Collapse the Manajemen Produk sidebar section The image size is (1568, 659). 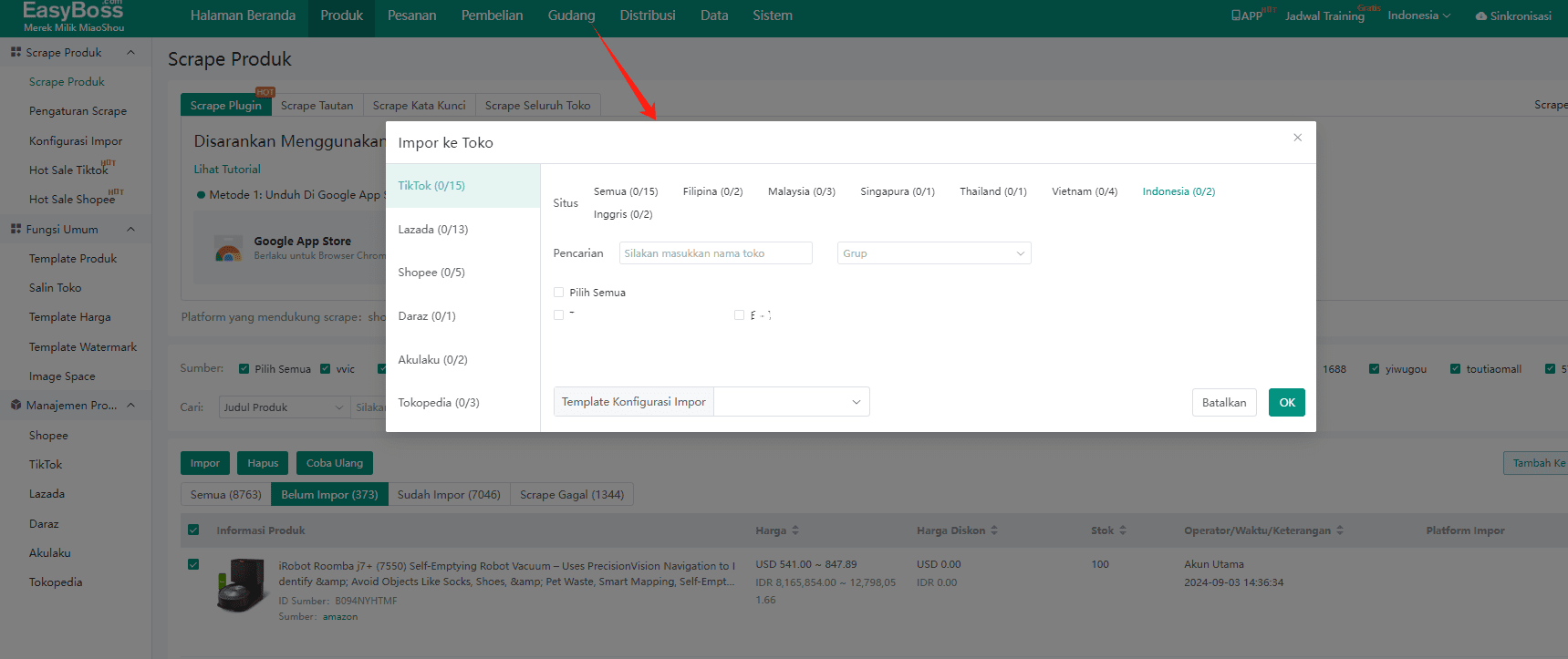130,405
